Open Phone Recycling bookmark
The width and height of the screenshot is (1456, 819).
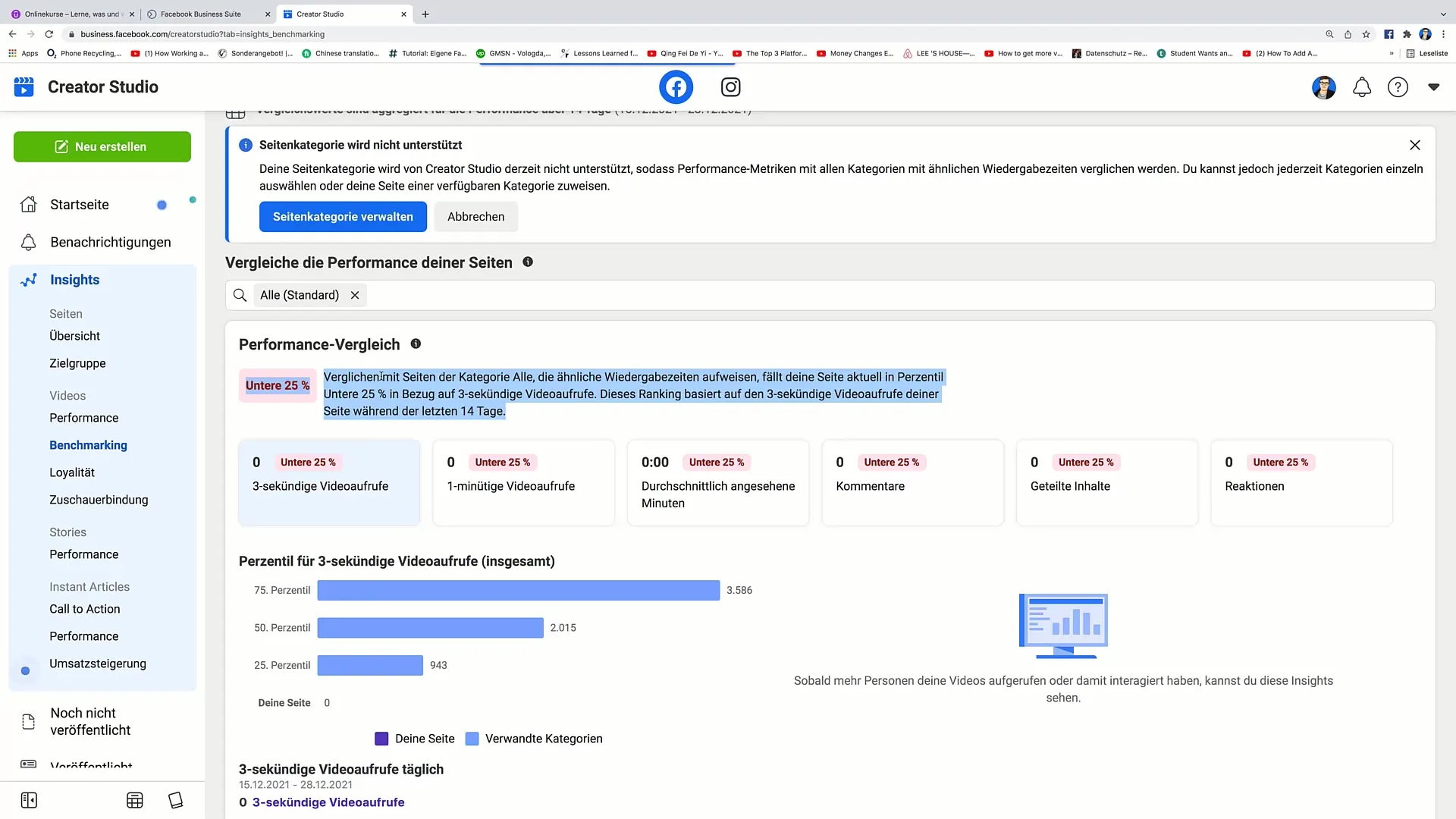click(84, 54)
